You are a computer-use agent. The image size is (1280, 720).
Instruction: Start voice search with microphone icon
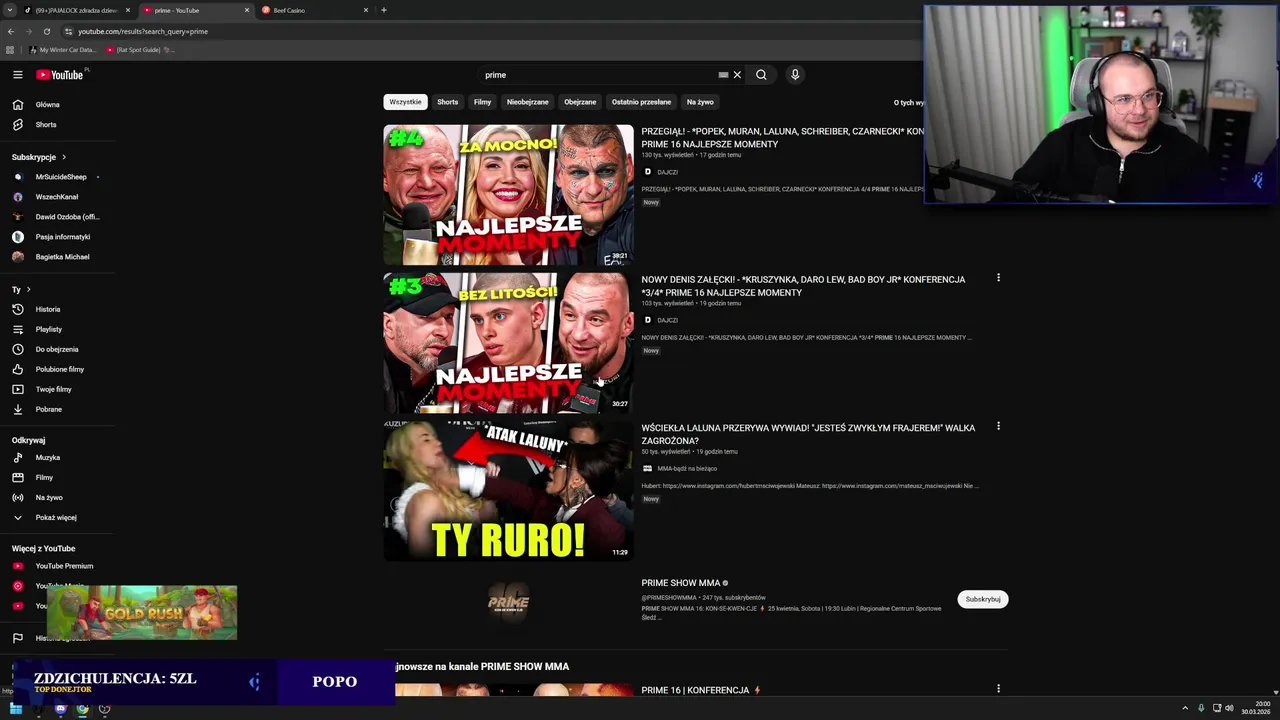795,75
